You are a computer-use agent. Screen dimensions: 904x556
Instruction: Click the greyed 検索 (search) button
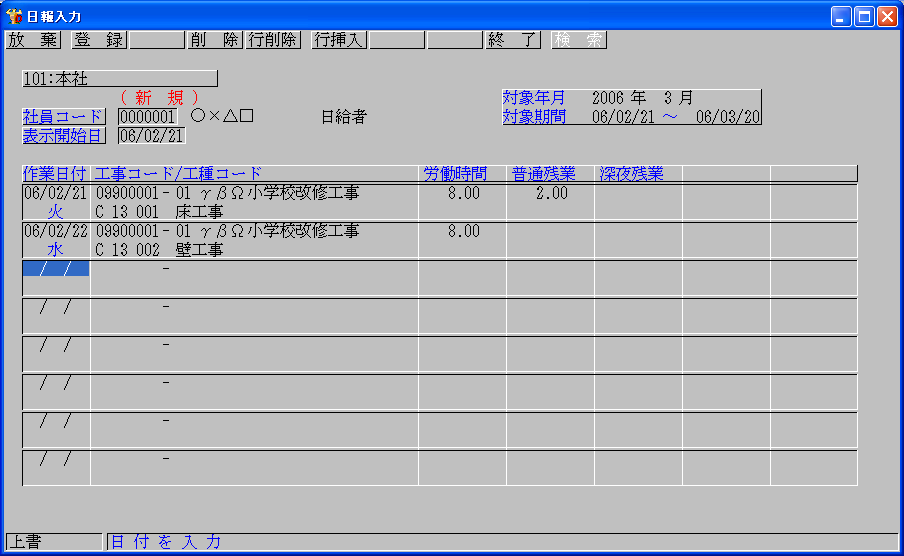coord(579,40)
